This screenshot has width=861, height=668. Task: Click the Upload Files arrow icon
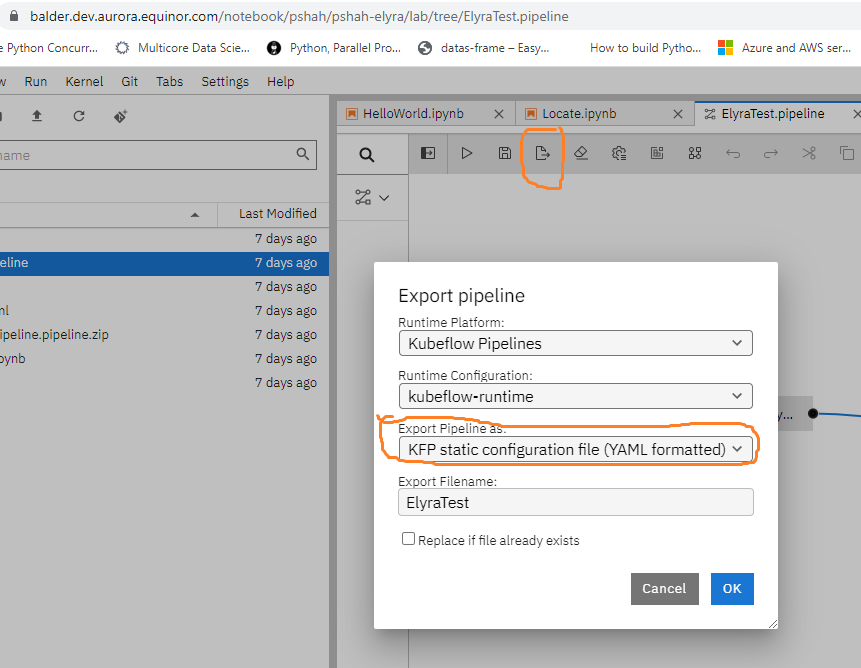(37, 116)
